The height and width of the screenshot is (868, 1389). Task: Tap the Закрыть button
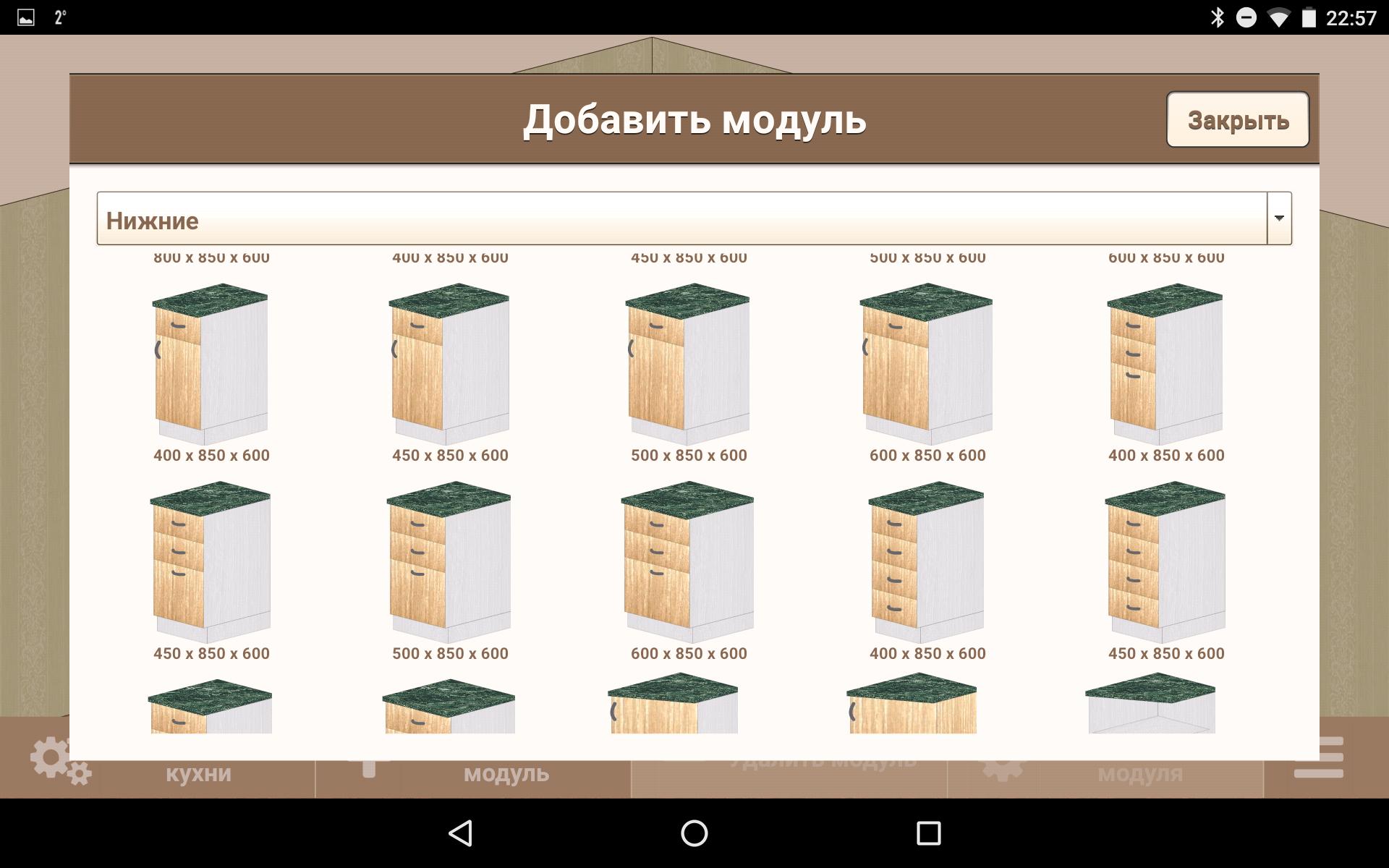click(1237, 119)
